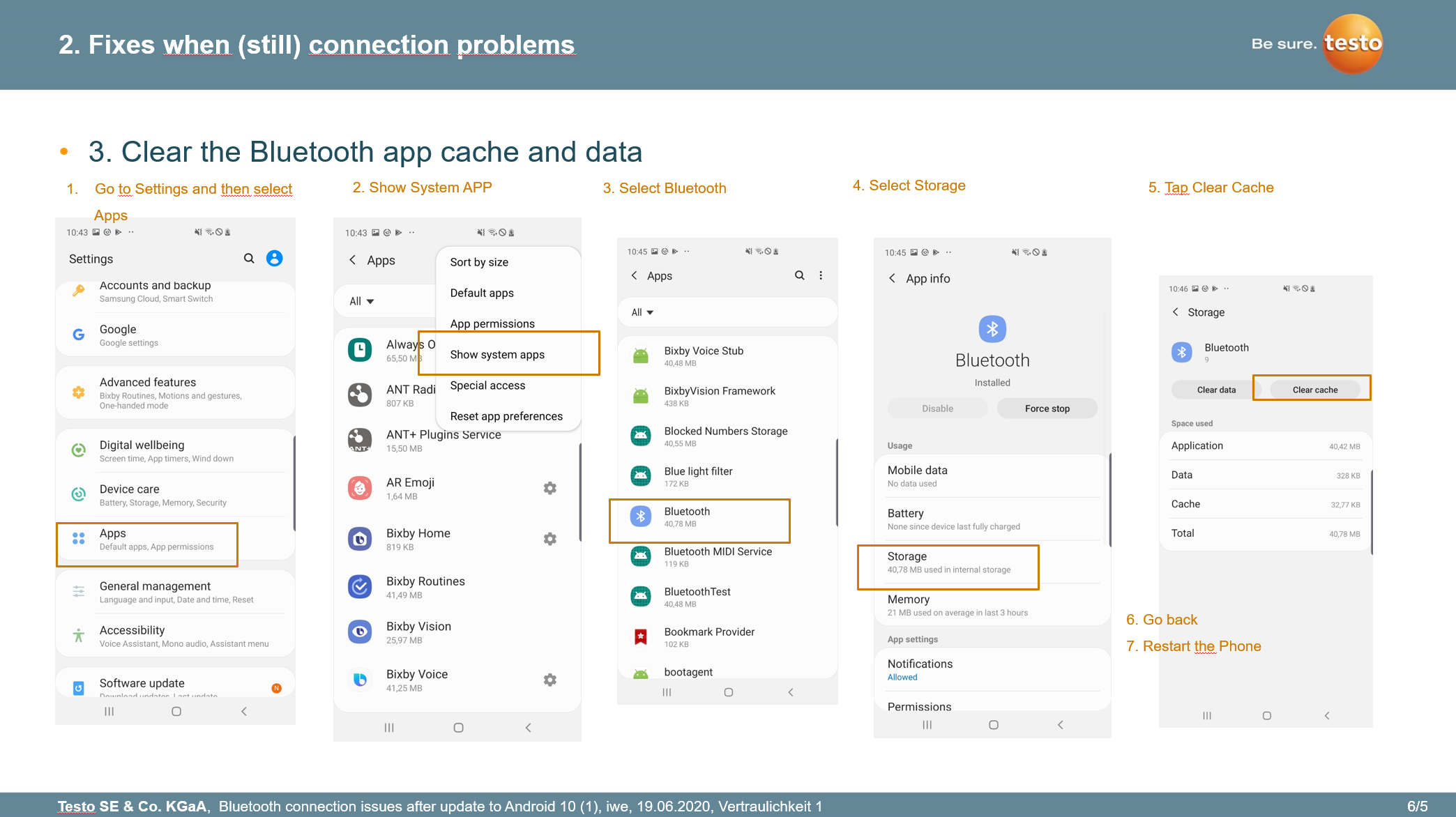Open the Memory row in App info

(992, 605)
